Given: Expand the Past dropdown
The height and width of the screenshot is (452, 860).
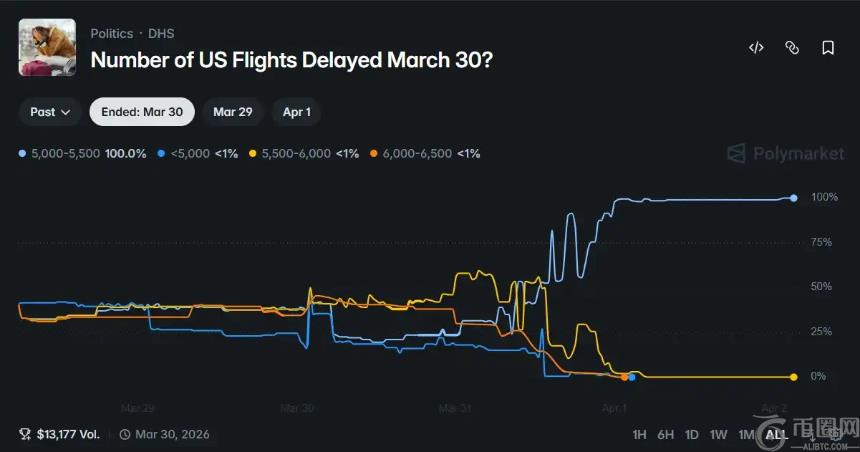Looking at the screenshot, I should click(49, 112).
